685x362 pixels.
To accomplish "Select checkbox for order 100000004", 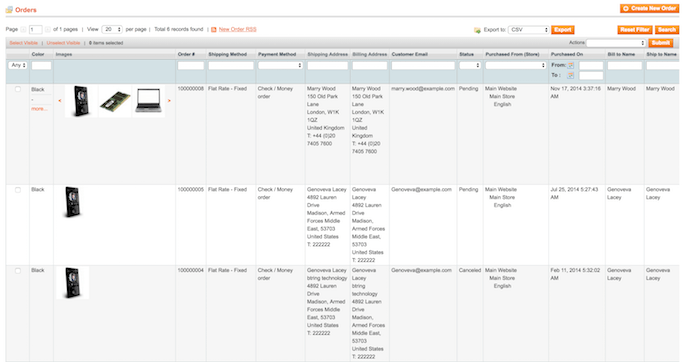I will [18, 271].
